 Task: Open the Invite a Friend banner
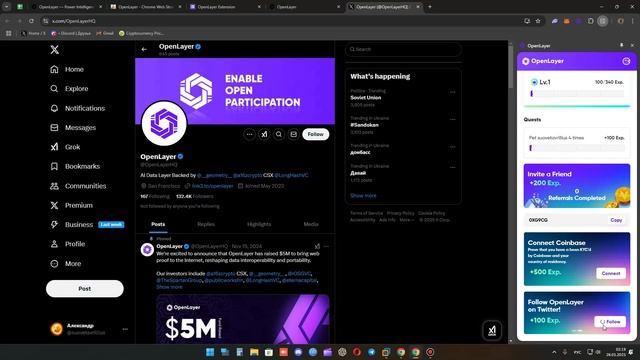click(x=577, y=186)
